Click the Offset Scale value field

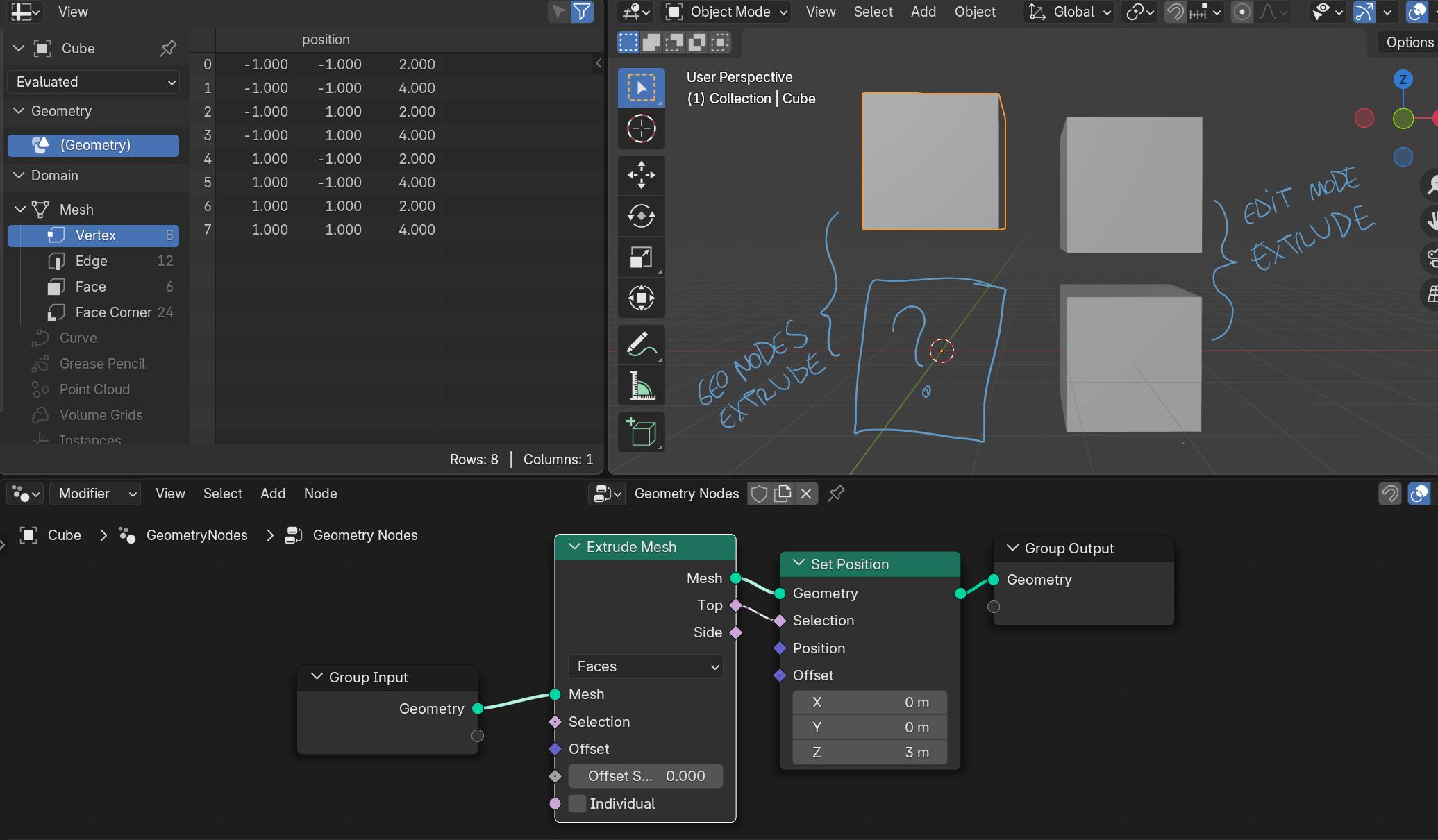click(645, 776)
